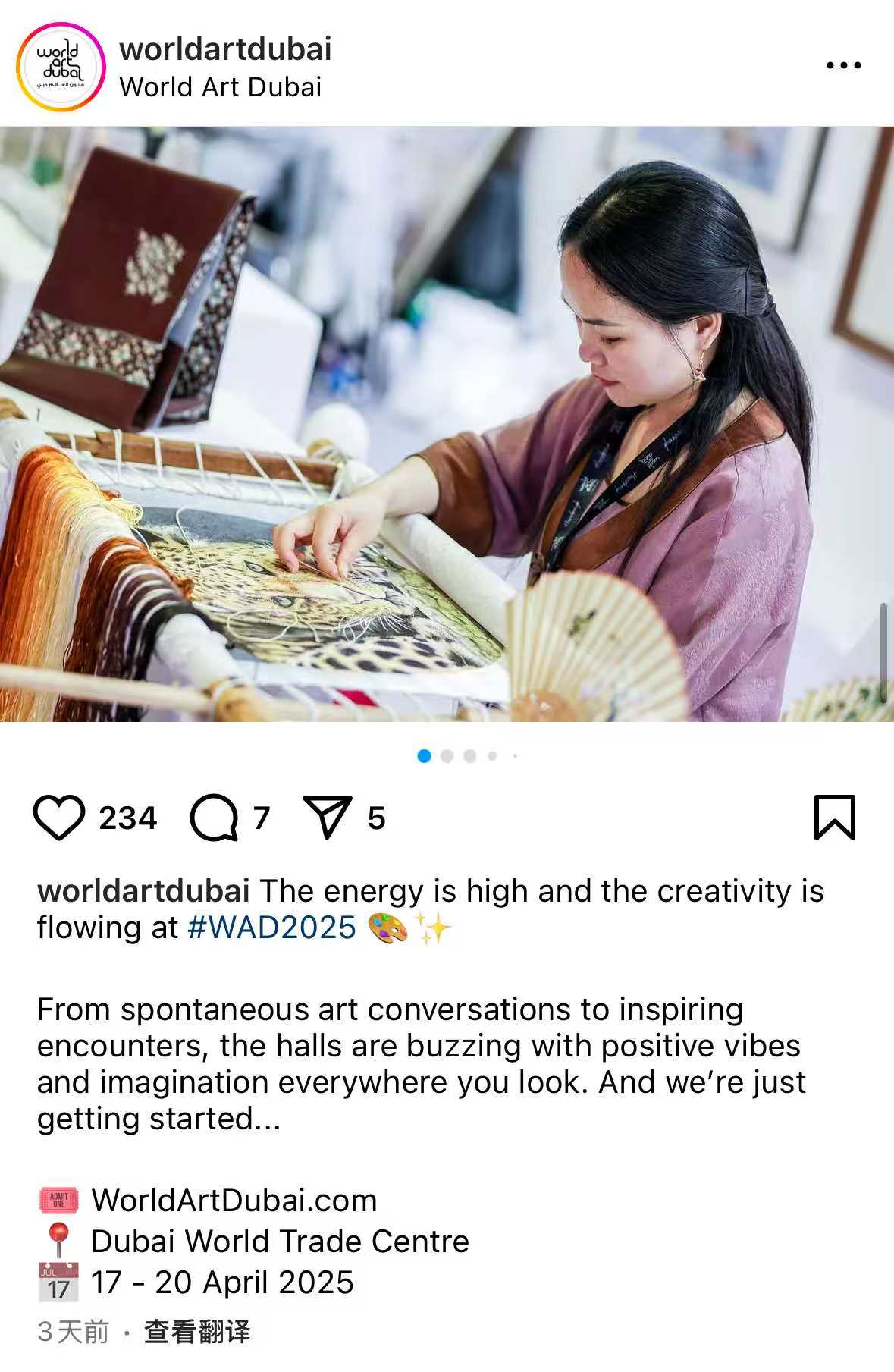Tap the World Art Dubai location label

[220, 87]
